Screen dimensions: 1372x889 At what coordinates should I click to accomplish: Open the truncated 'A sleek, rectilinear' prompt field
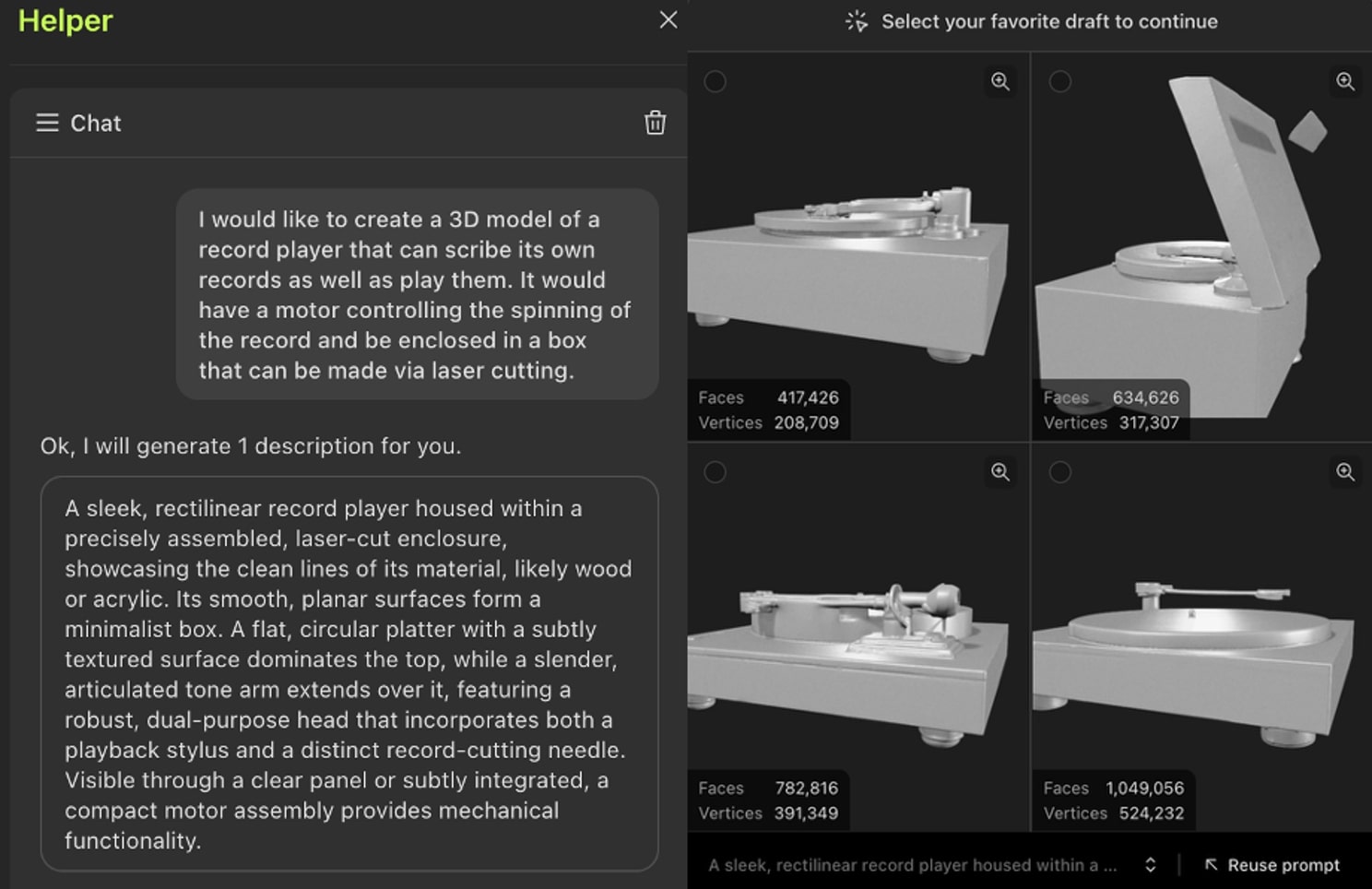912,865
